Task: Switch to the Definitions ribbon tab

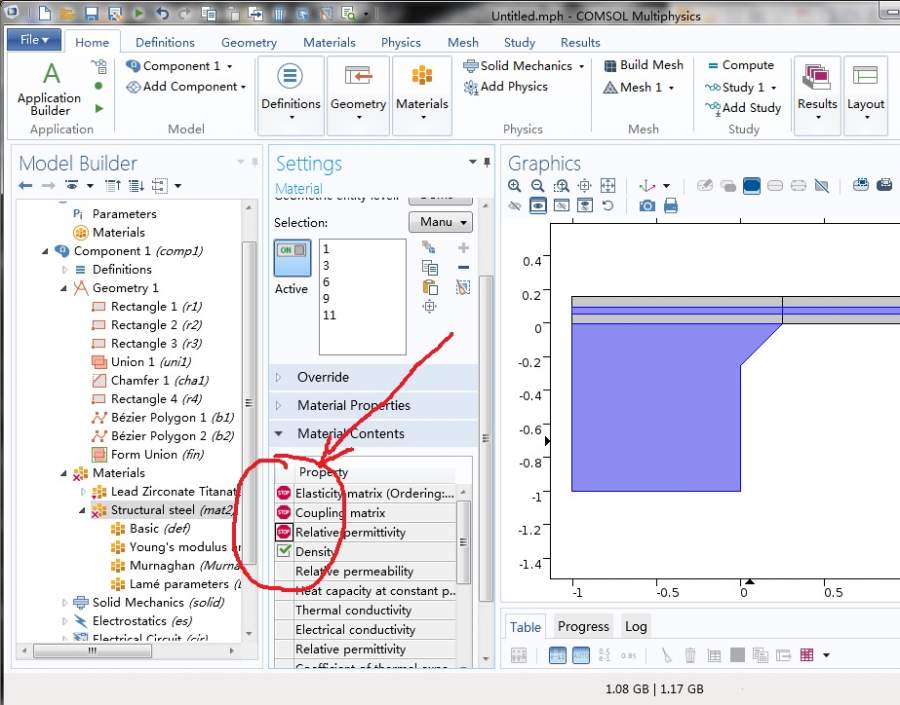Action: click(165, 42)
